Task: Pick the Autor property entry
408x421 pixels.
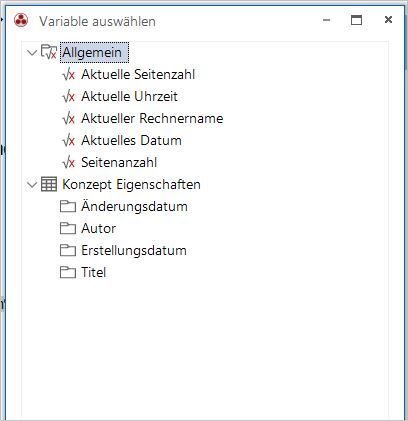Action: (x=98, y=228)
